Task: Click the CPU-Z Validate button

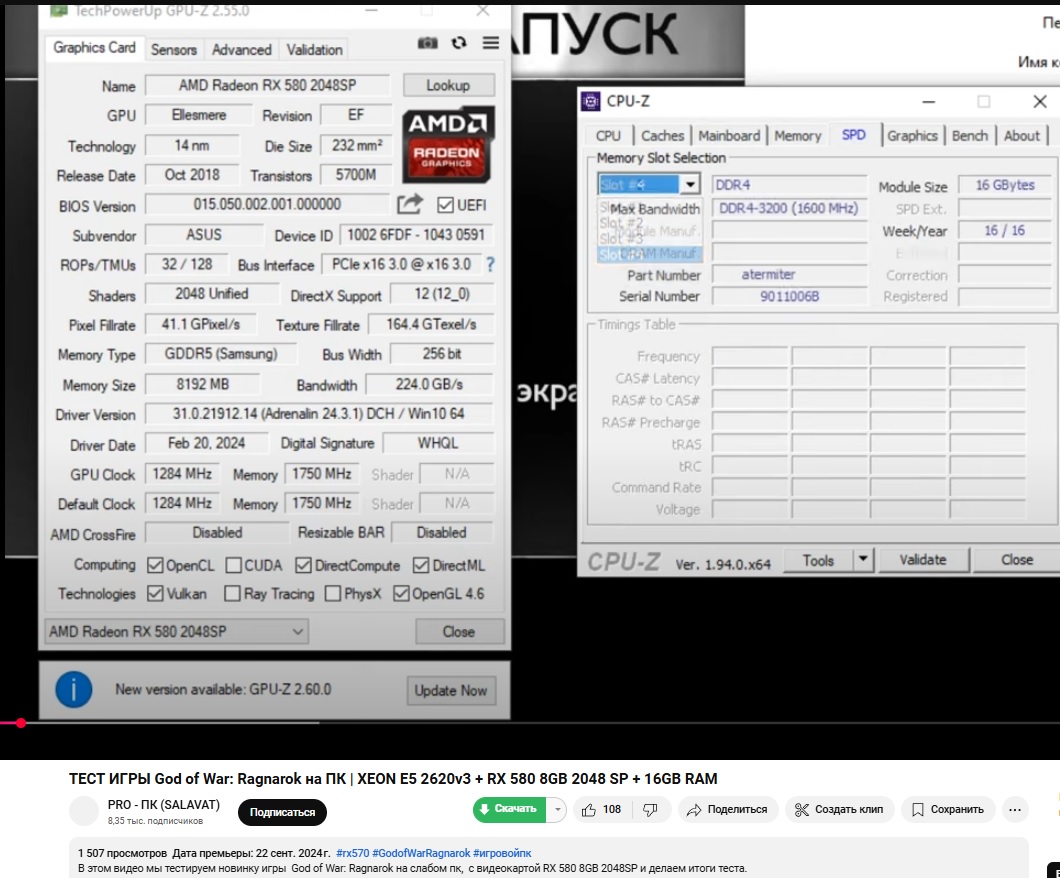Action: (x=923, y=560)
